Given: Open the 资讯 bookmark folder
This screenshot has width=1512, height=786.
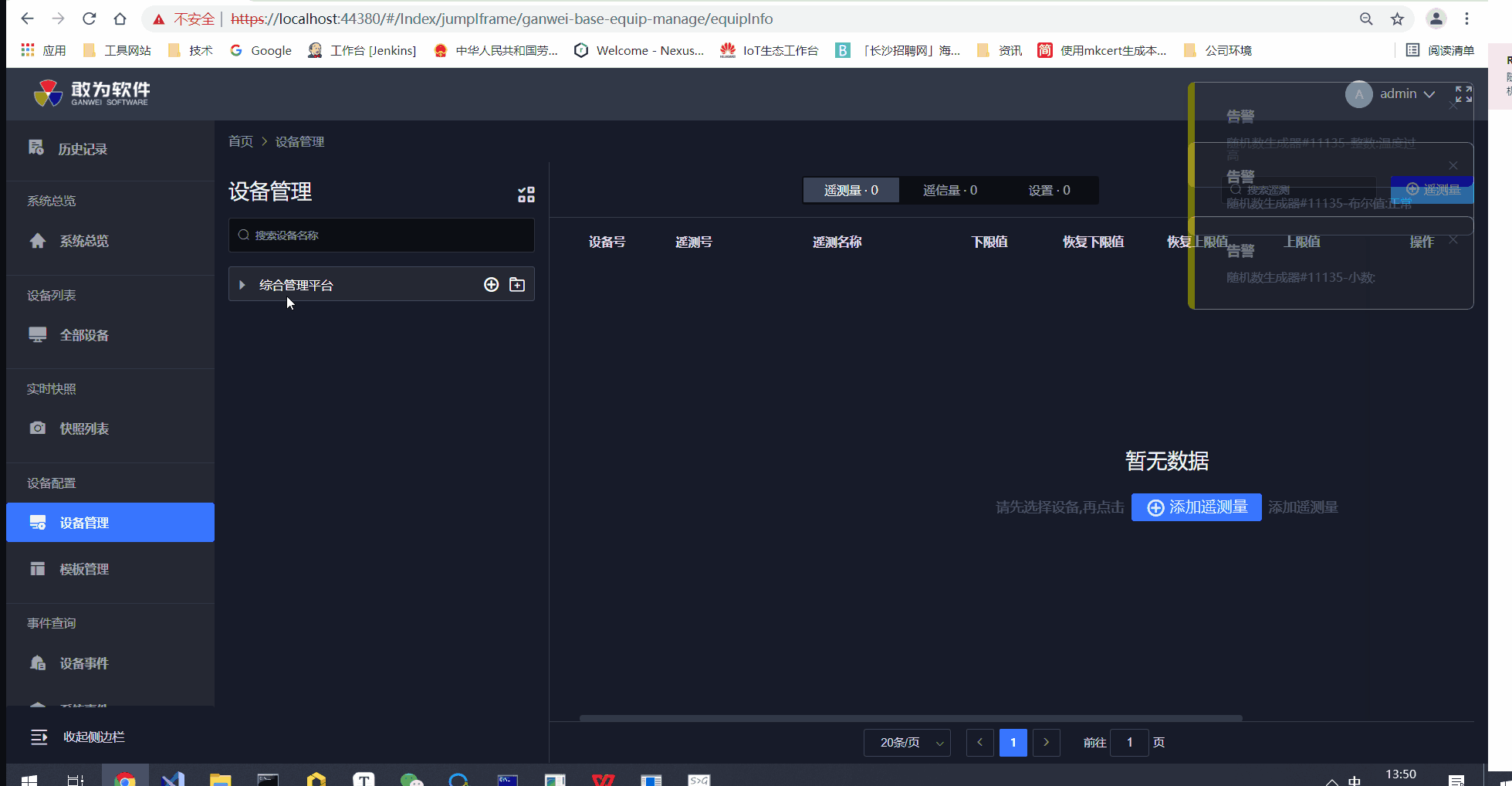Looking at the screenshot, I should tap(1000, 50).
